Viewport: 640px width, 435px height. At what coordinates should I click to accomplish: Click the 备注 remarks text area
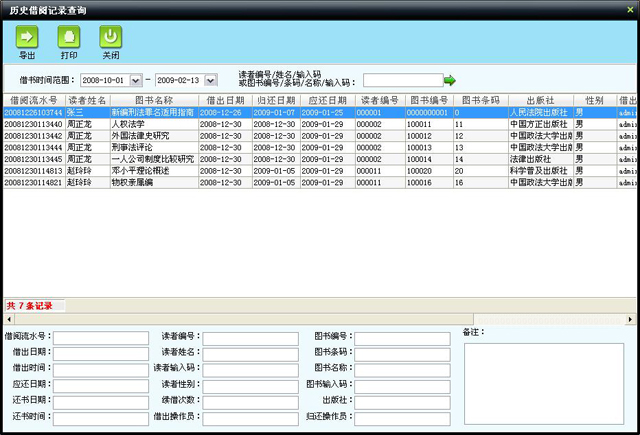pos(543,383)
